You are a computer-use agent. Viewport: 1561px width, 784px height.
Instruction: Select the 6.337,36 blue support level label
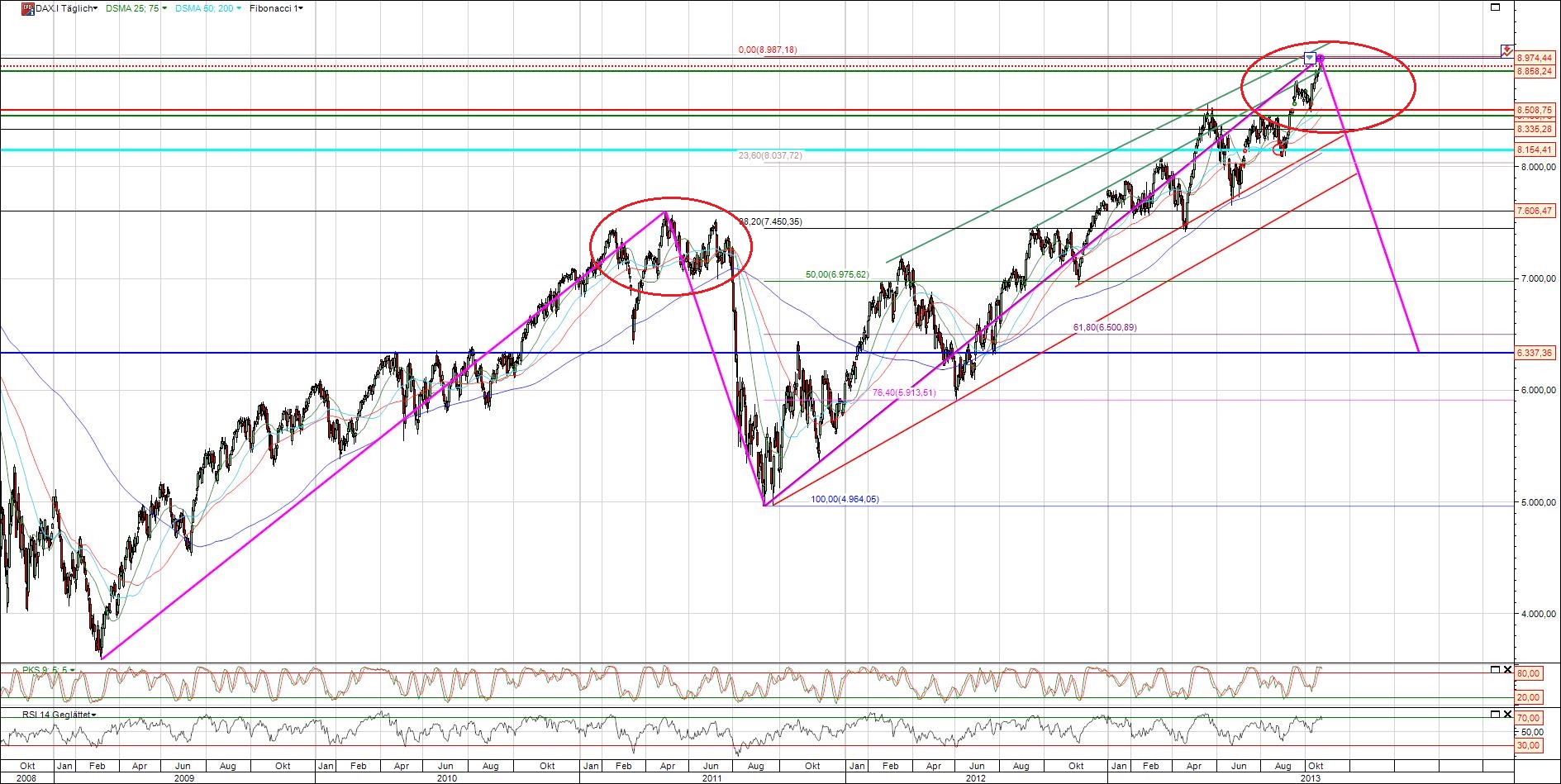1535,353
